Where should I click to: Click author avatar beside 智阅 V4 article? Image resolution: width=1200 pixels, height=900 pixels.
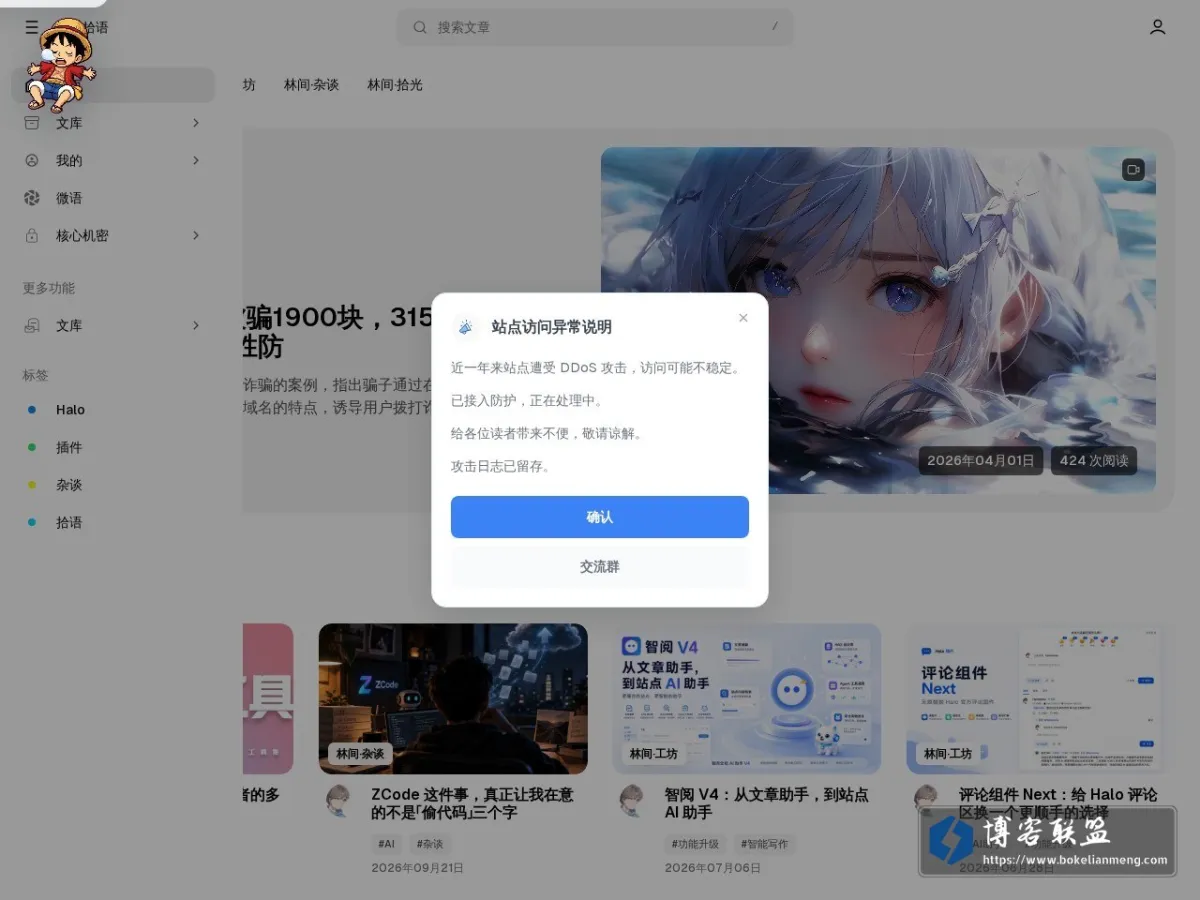point(632,800)
